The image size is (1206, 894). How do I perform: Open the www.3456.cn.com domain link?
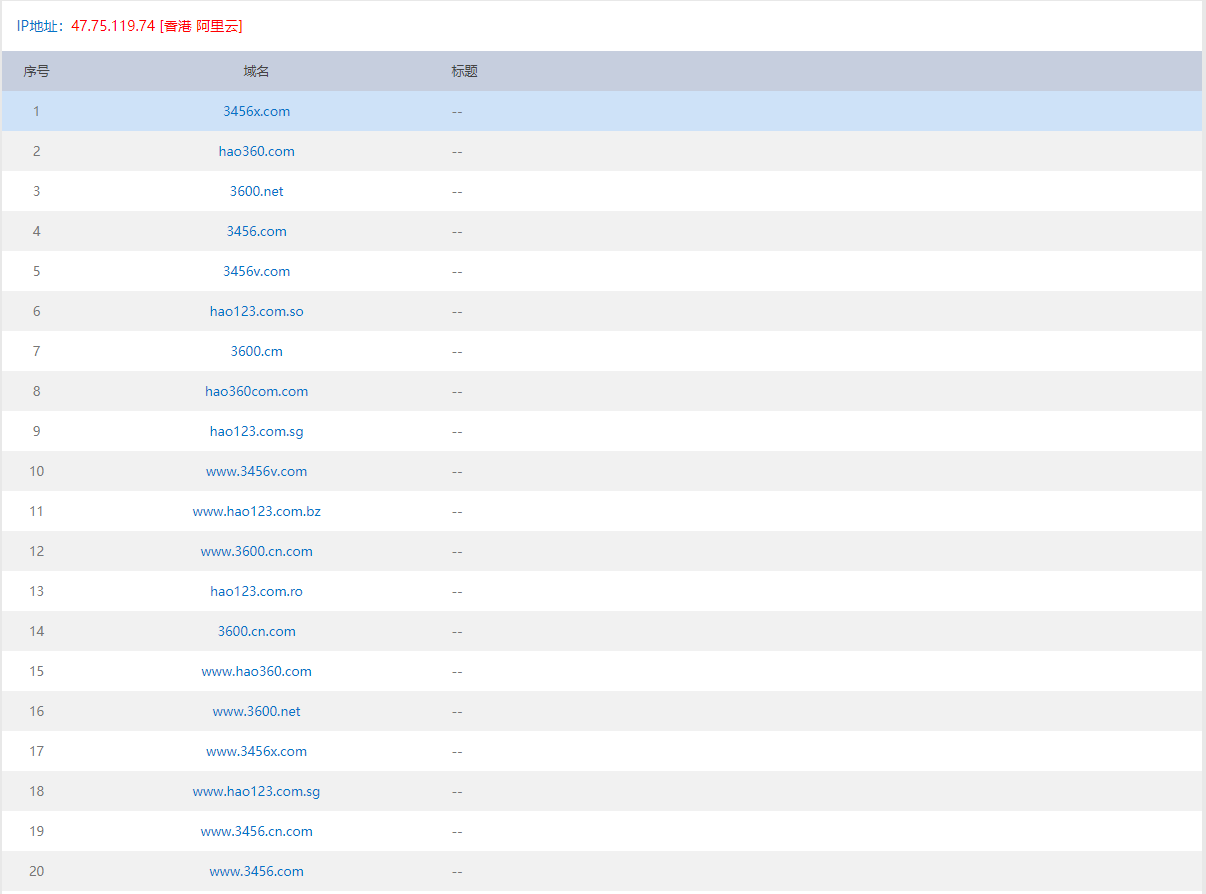pyautogui.click(x=256, y=831)
